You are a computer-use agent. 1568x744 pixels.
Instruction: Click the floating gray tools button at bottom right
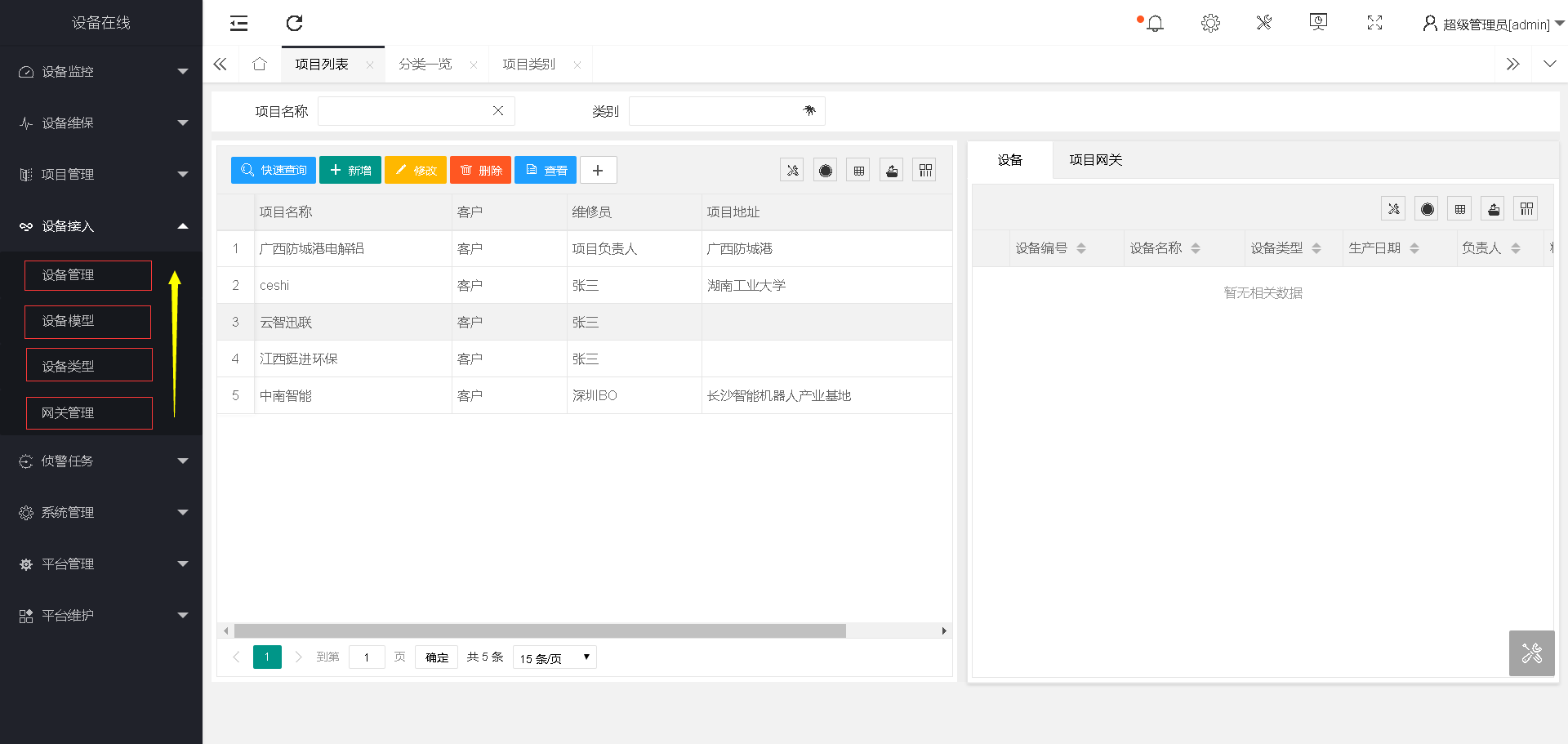[1532, 653]
